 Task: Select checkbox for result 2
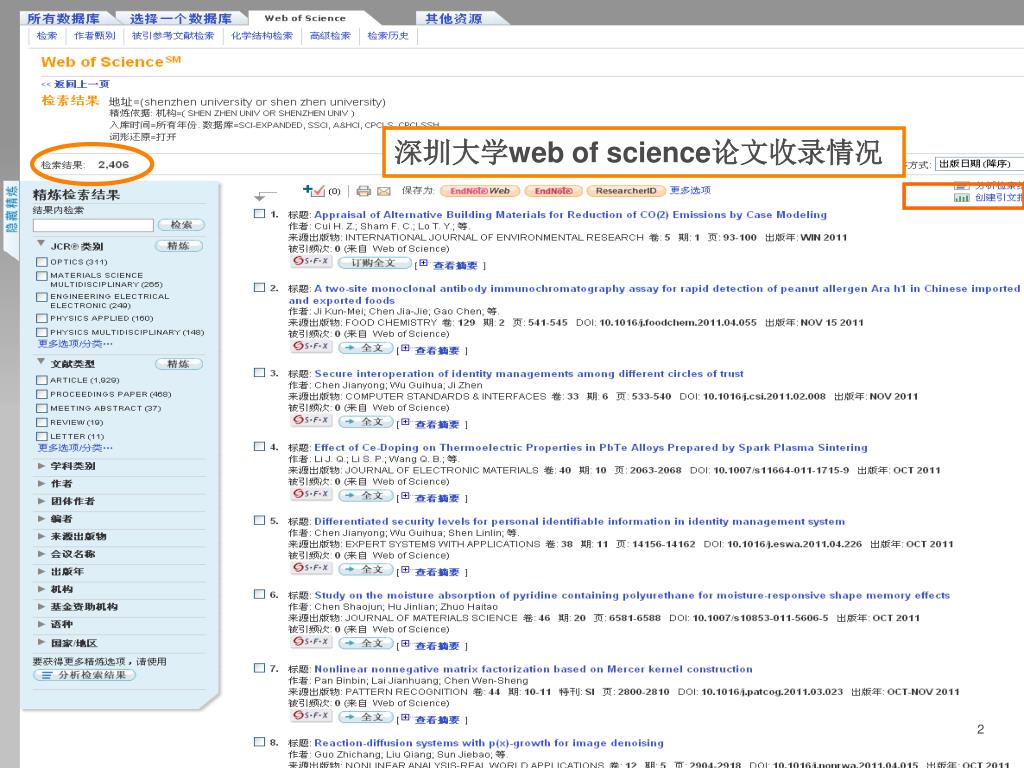259,287
